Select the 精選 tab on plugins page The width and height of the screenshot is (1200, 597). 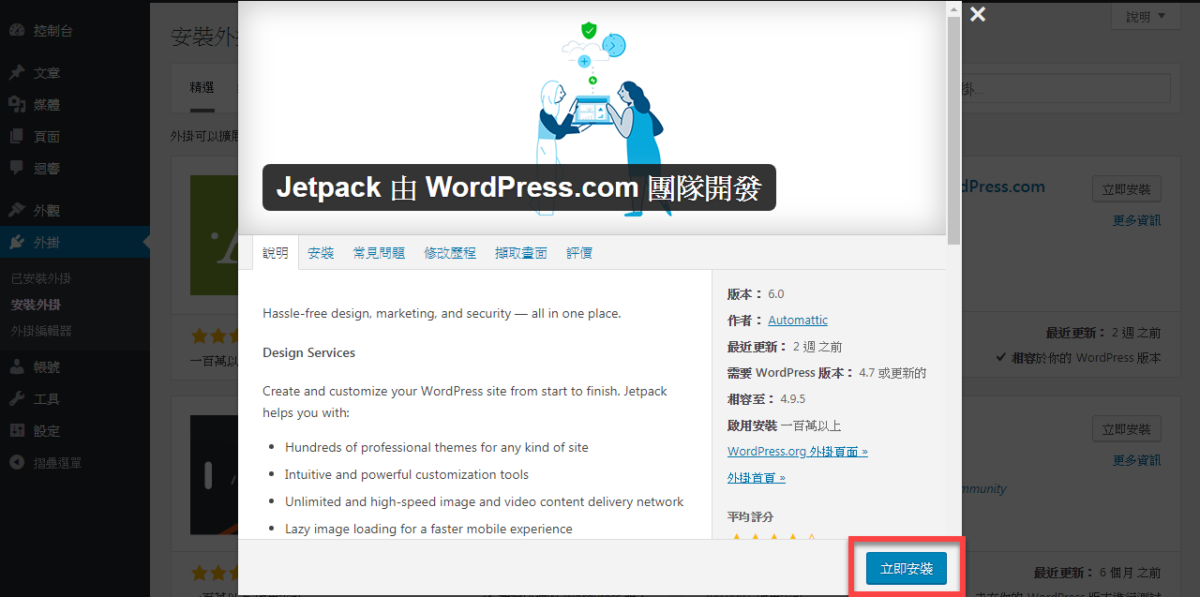tap(202, 88)
